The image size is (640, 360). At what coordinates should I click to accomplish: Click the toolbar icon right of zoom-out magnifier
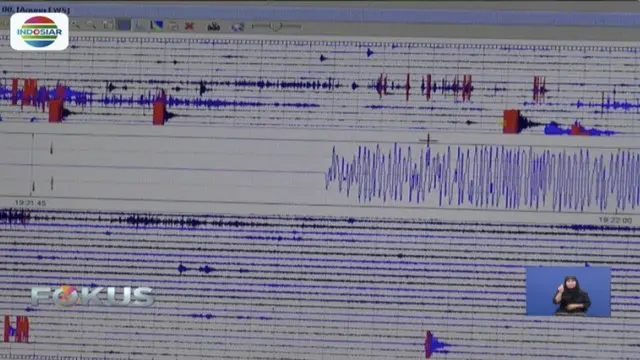coord(108,25)
